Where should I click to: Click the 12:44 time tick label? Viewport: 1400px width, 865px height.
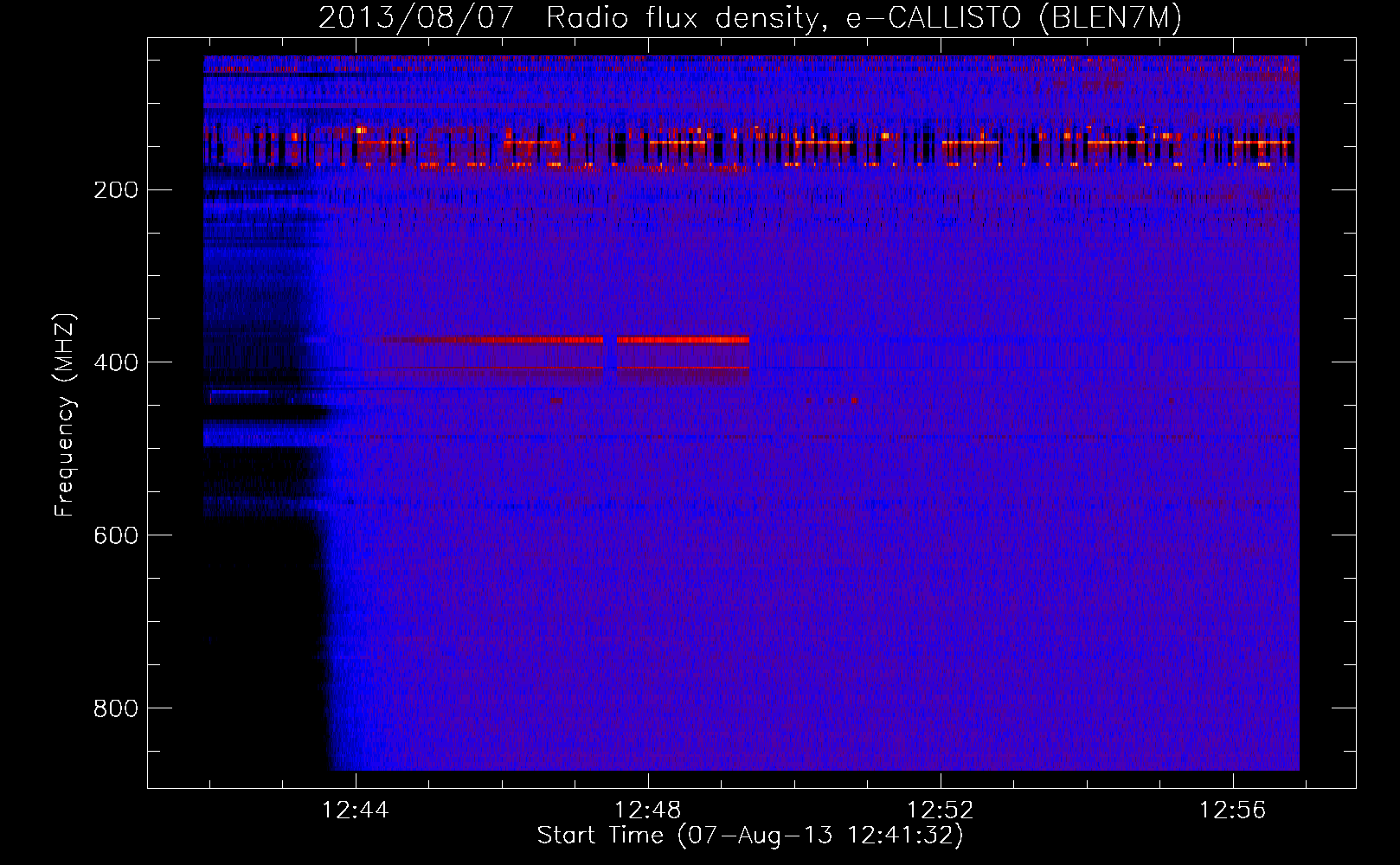point(356,811)
